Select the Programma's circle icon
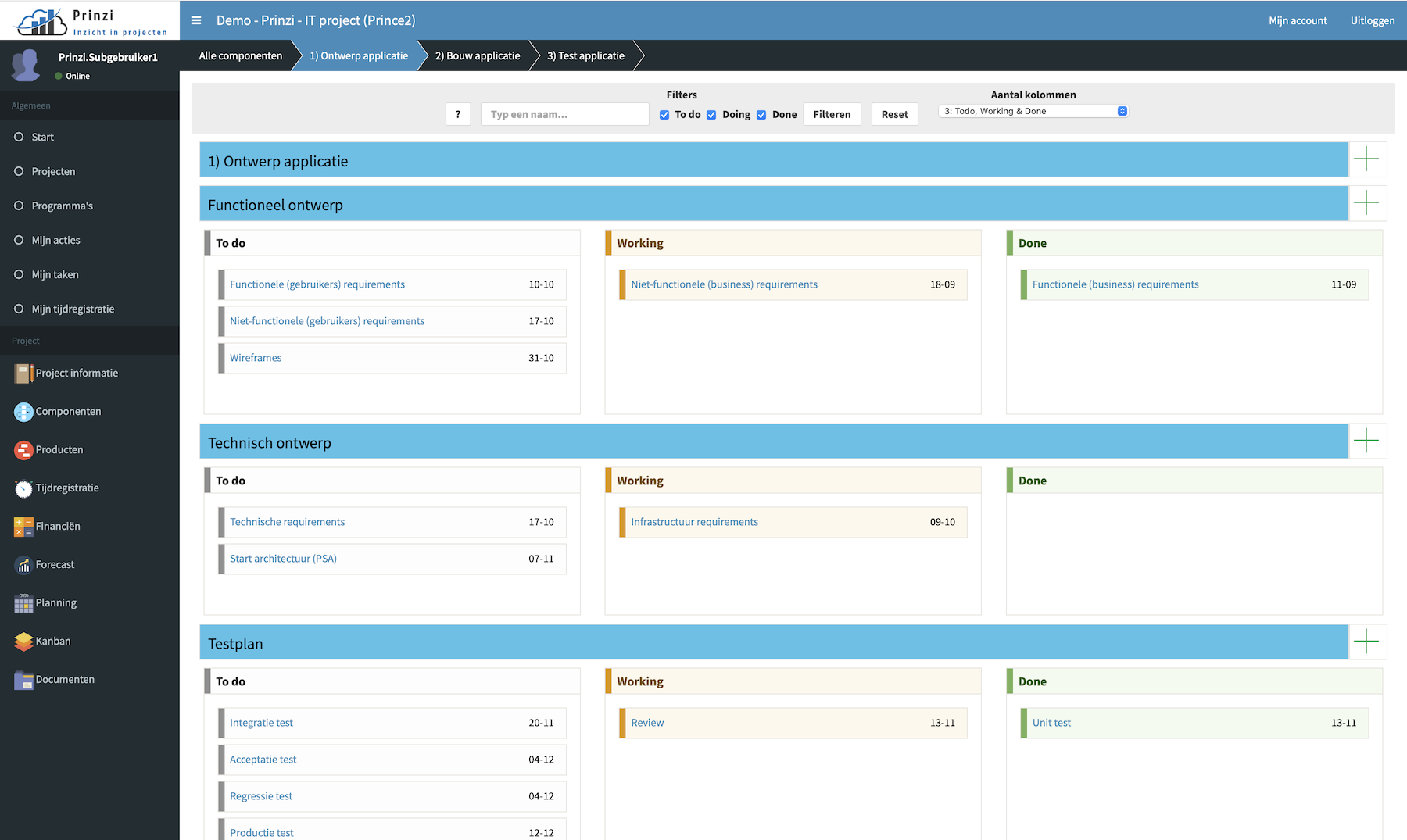Image resolution: width=1407 pixels, height=840 pixels. click(19, 206)
